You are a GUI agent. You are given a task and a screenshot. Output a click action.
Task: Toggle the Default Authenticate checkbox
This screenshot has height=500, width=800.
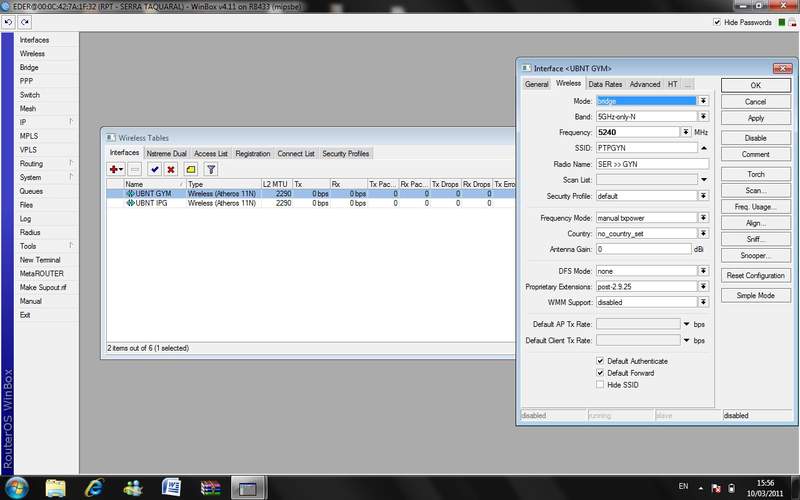(x=600, y=361)
